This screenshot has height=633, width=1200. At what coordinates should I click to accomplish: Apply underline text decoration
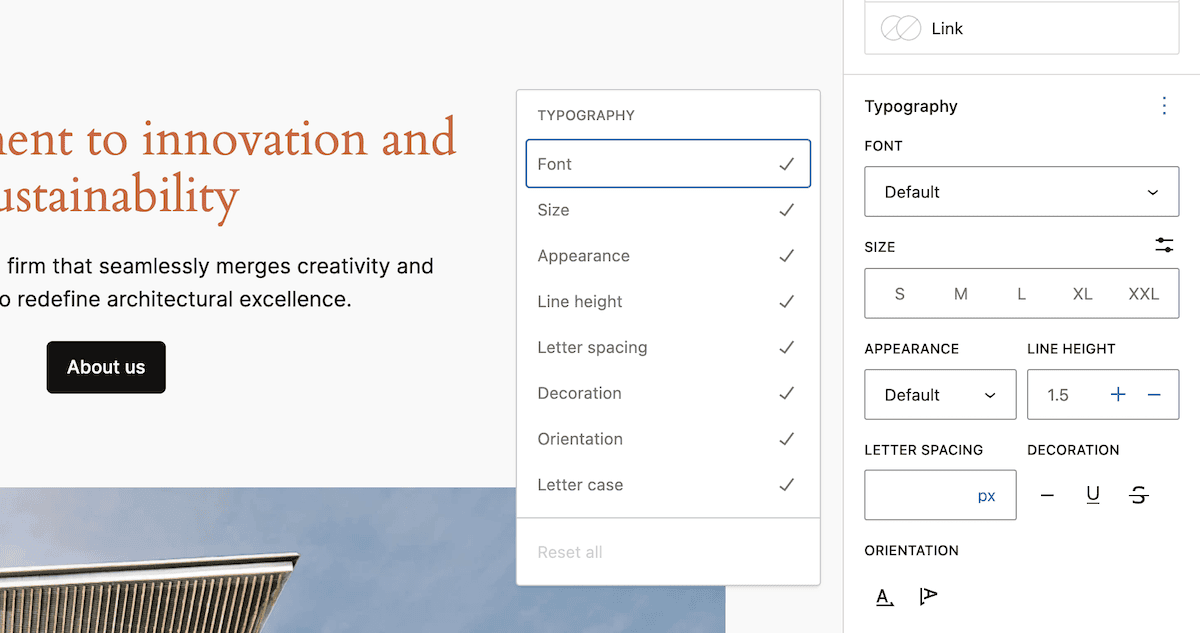click(x=1093, y=494)
